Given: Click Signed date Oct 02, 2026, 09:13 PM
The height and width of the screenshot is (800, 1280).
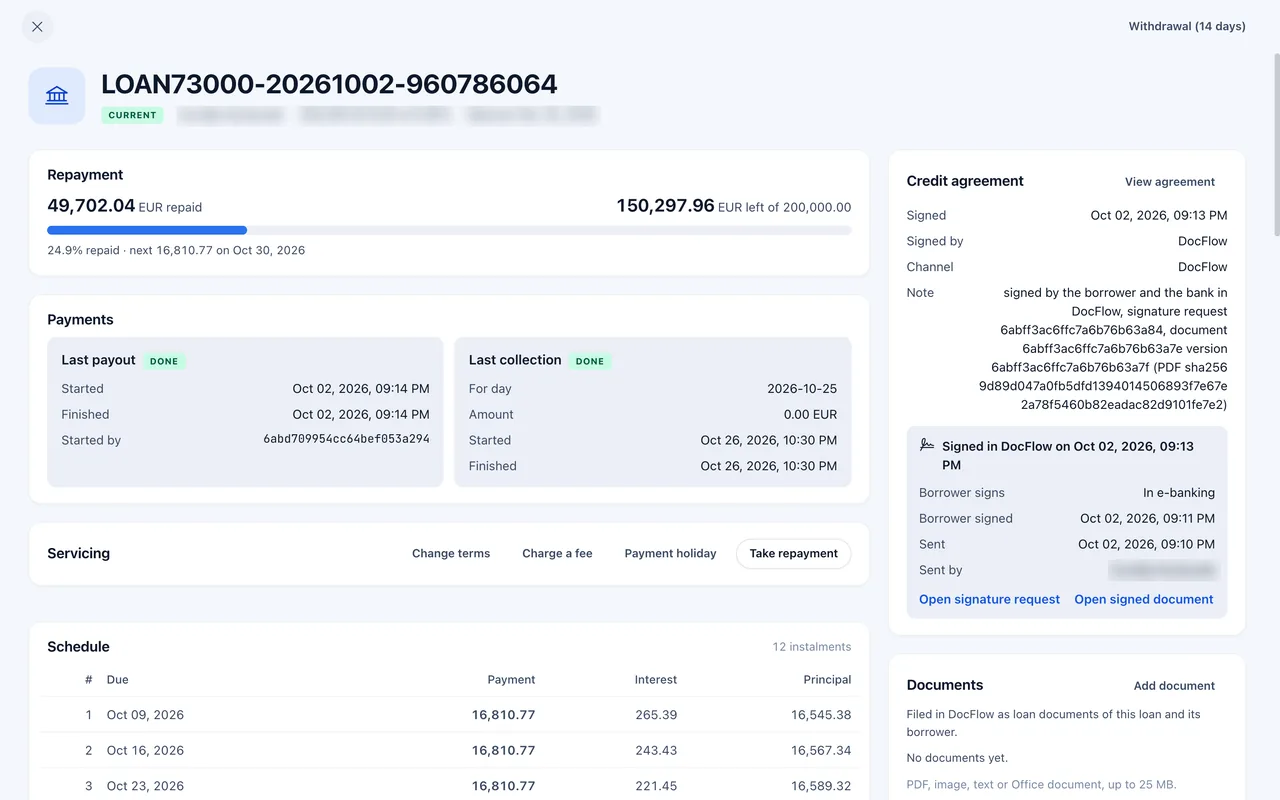Looking at the screenshot, I should [x=1159, y=216].
